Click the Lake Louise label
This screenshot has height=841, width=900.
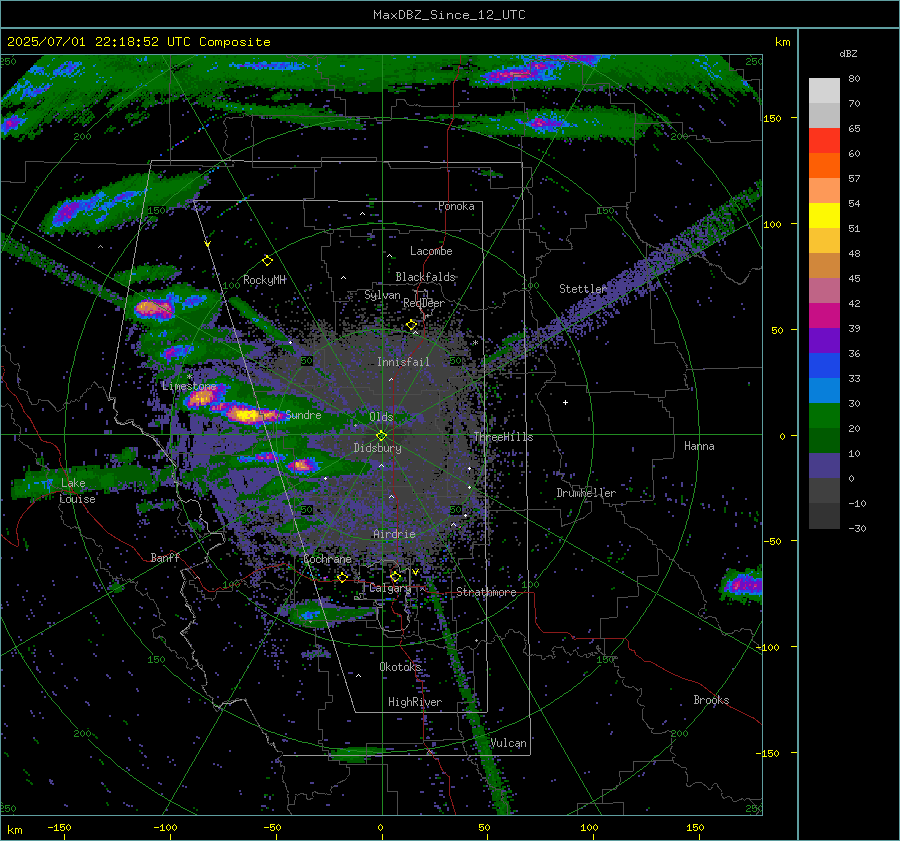click(77, 491)
